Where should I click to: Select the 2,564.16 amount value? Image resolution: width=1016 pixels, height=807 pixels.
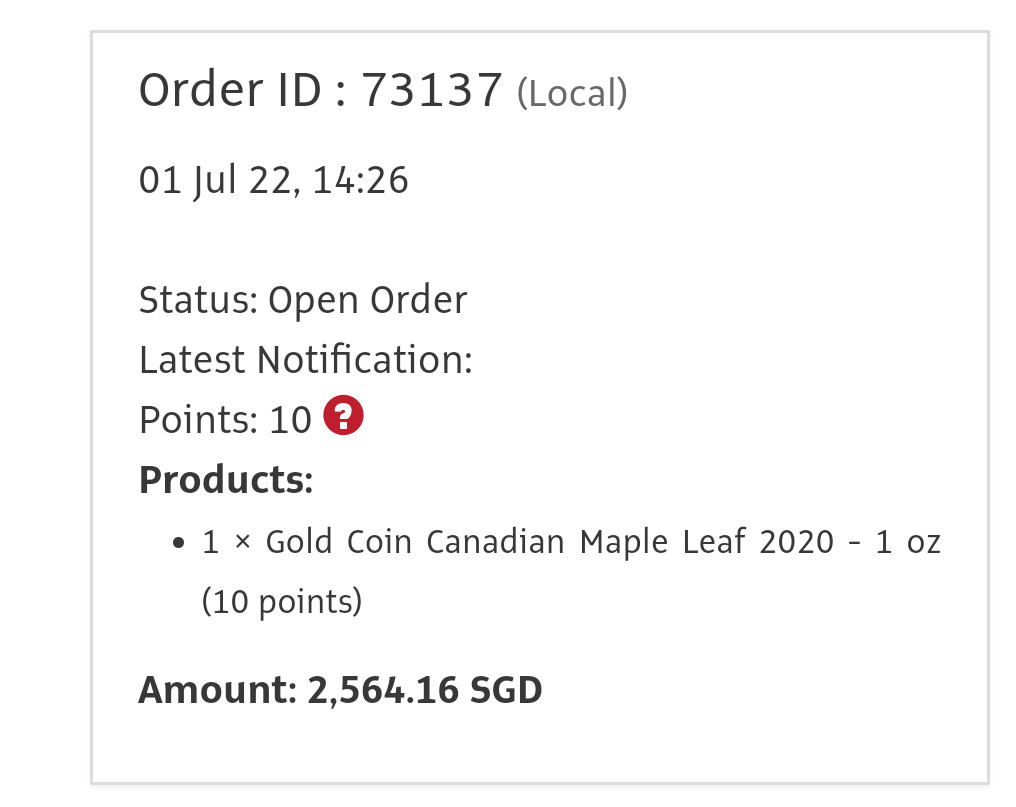pyautogui.click(x=383, y=690)
